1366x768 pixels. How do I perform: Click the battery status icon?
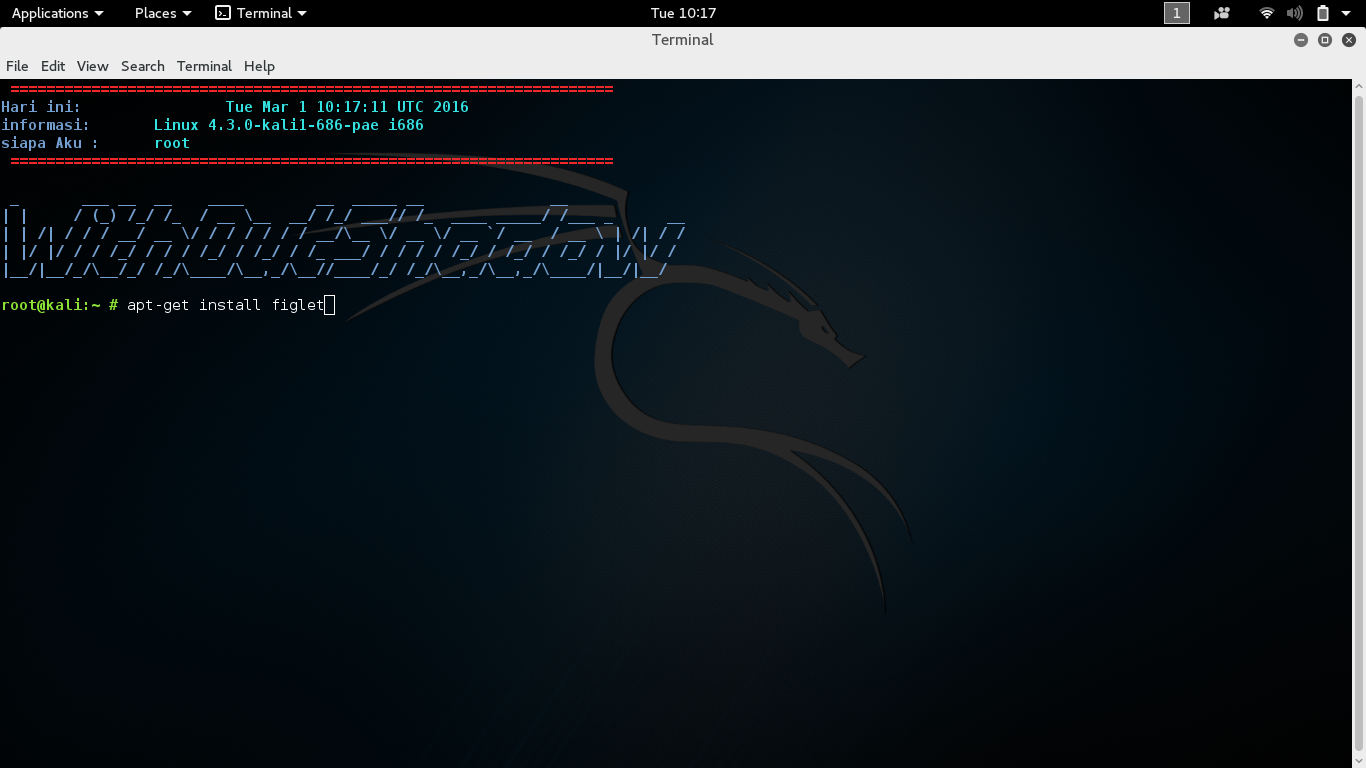(x=1322, y=13)
